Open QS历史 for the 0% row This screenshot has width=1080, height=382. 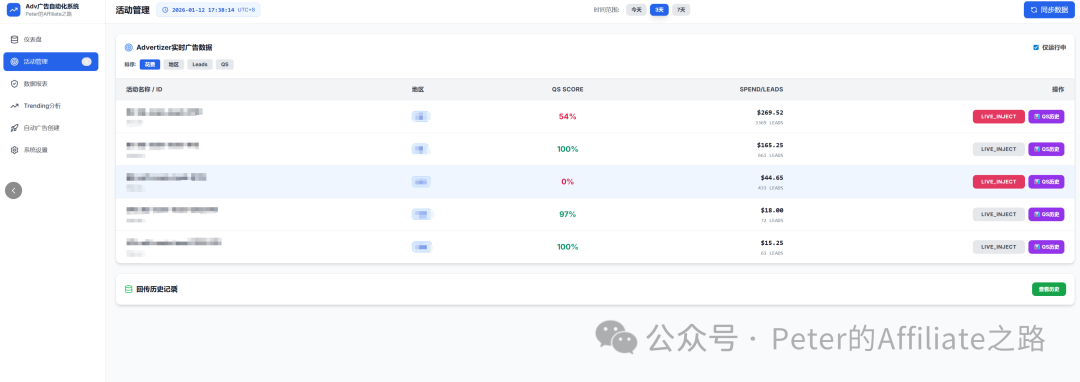click(1046, 182)
